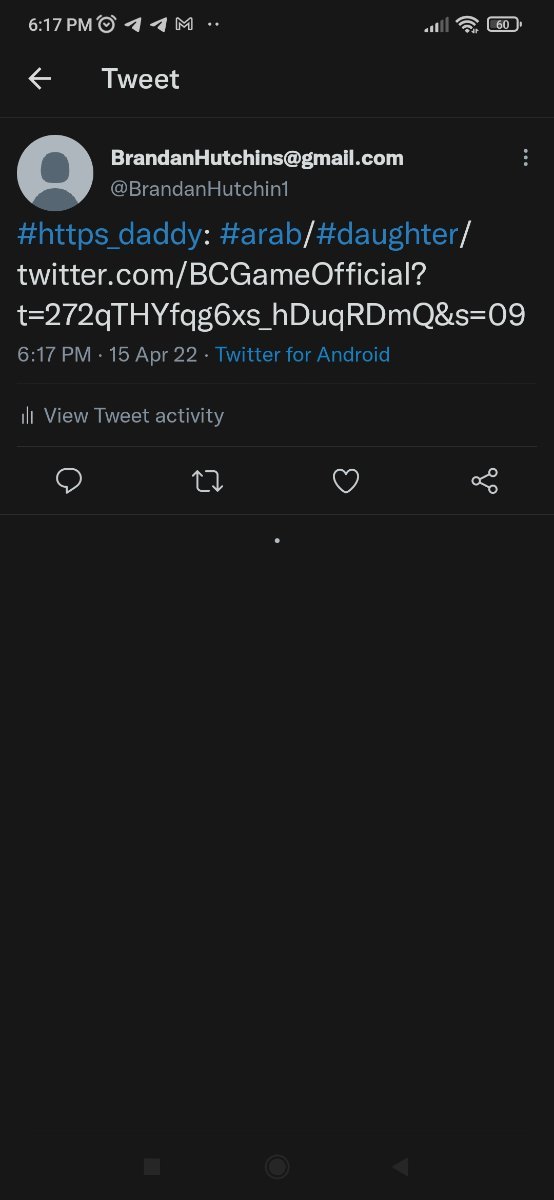Open the tweet's three-dot overflow menu
Viewport: 554px width, 1200px height.
526,158
